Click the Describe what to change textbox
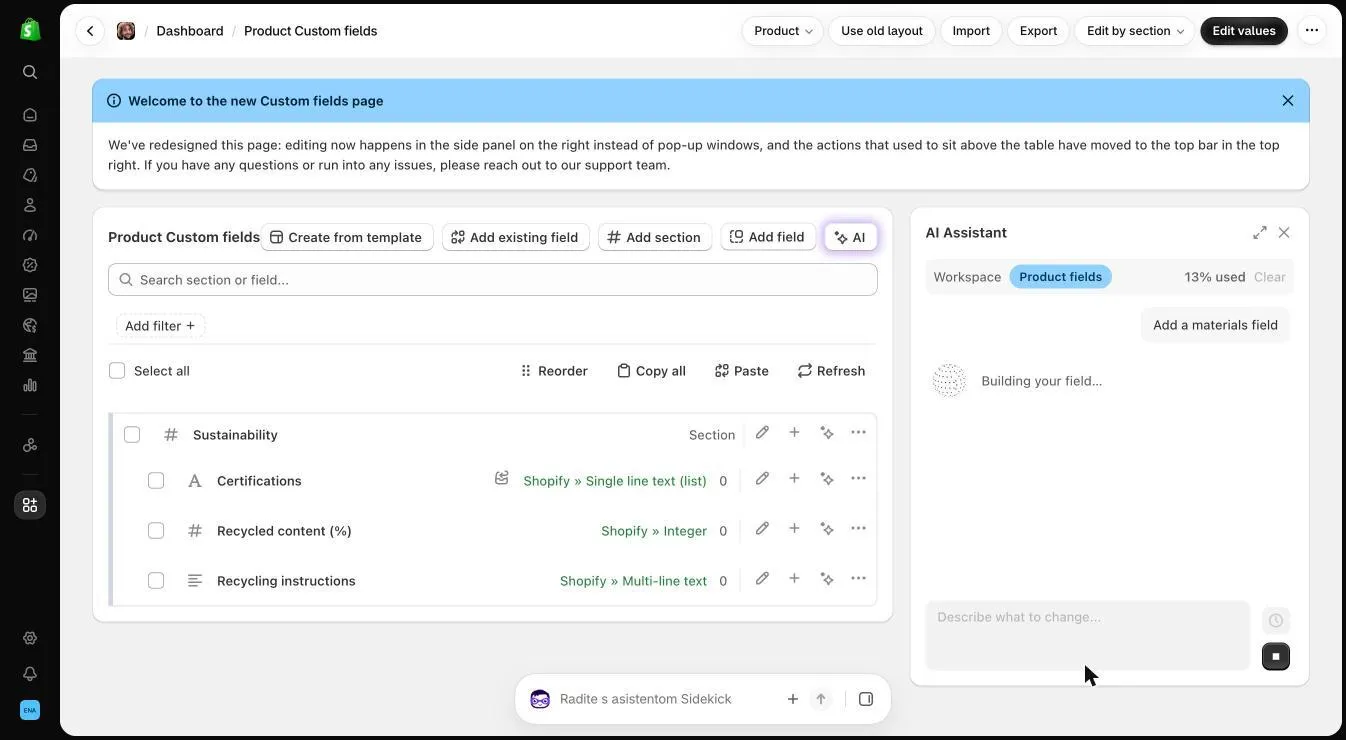The image size is (1346, 740). pyautogui.click(x=1088, y=635)
